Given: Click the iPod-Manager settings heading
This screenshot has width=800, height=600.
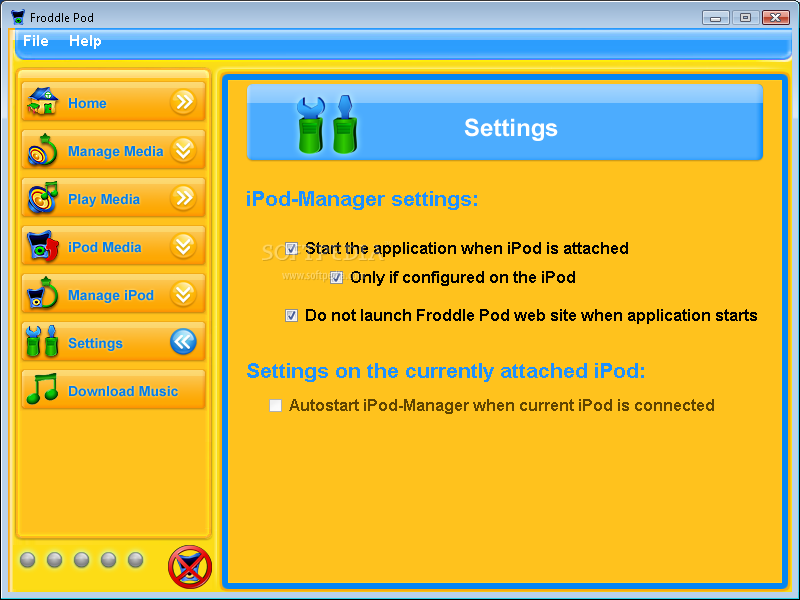Looking at the screenshot, I should click(x=362, y=199).
